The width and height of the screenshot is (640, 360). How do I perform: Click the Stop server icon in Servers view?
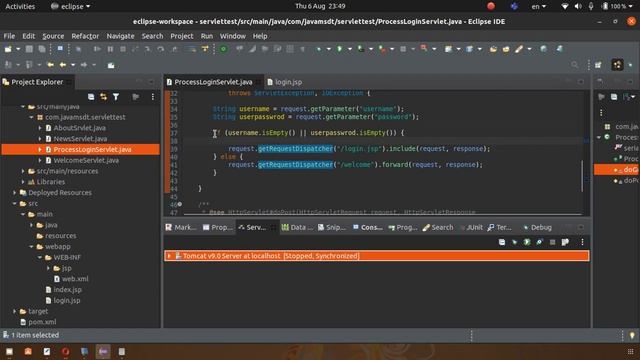(x=552, y=242)
